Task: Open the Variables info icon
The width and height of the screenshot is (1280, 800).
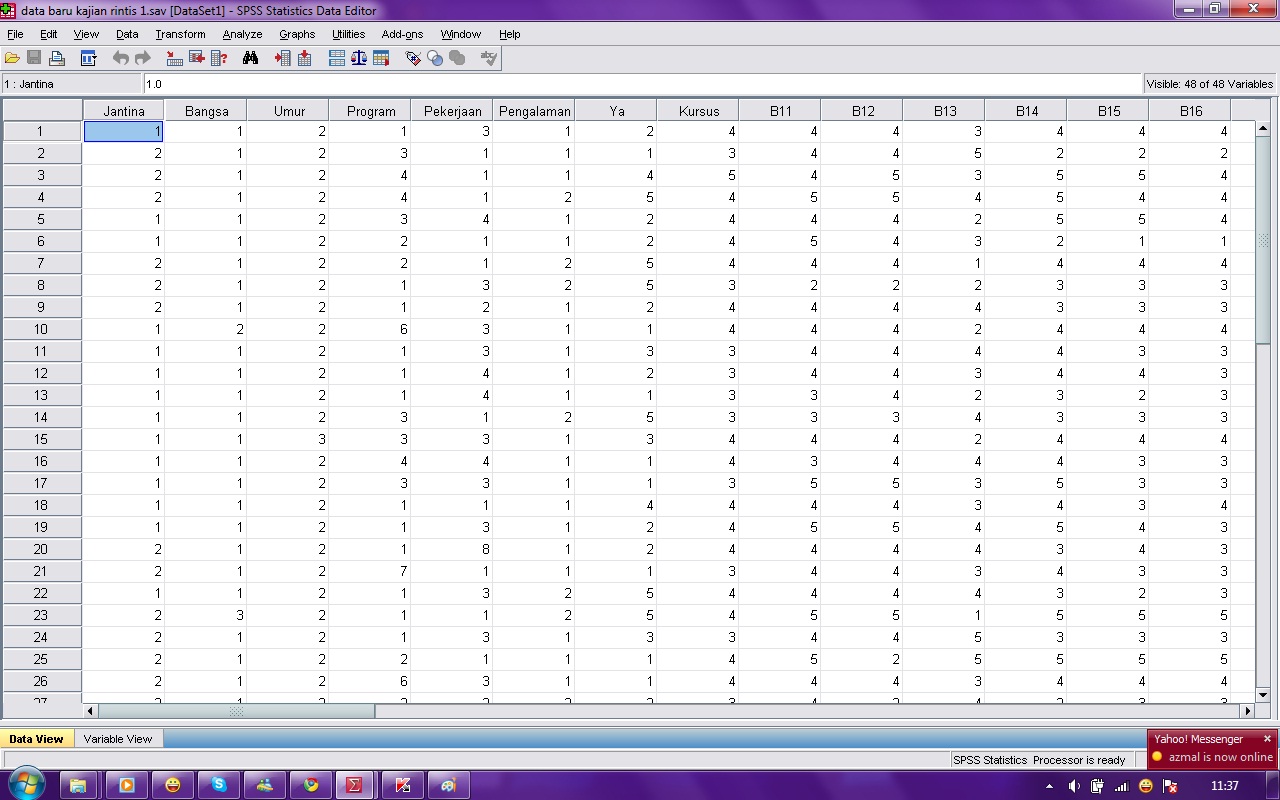Action: point(219,58)
